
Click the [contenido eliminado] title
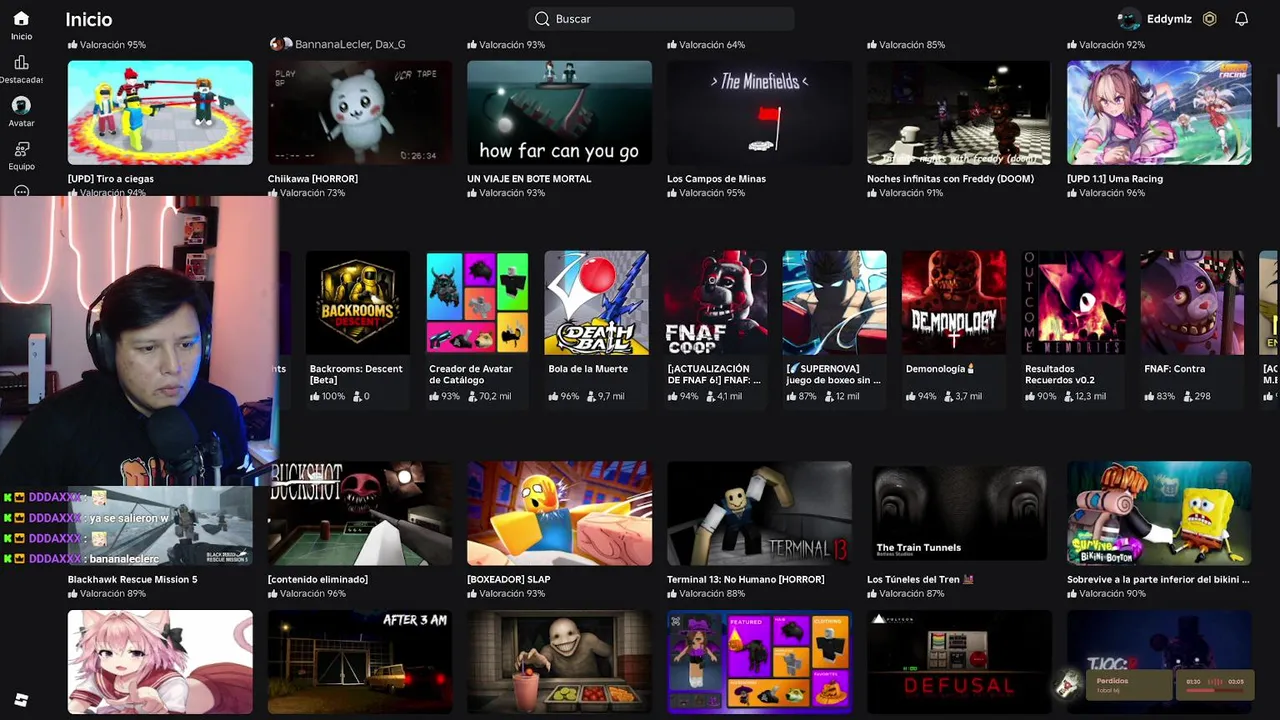pos(318,579)
